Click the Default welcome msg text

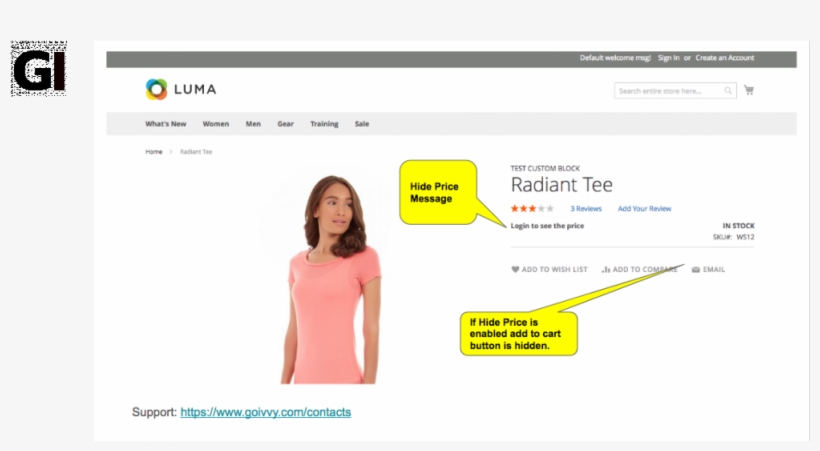[x=615, y=58]
